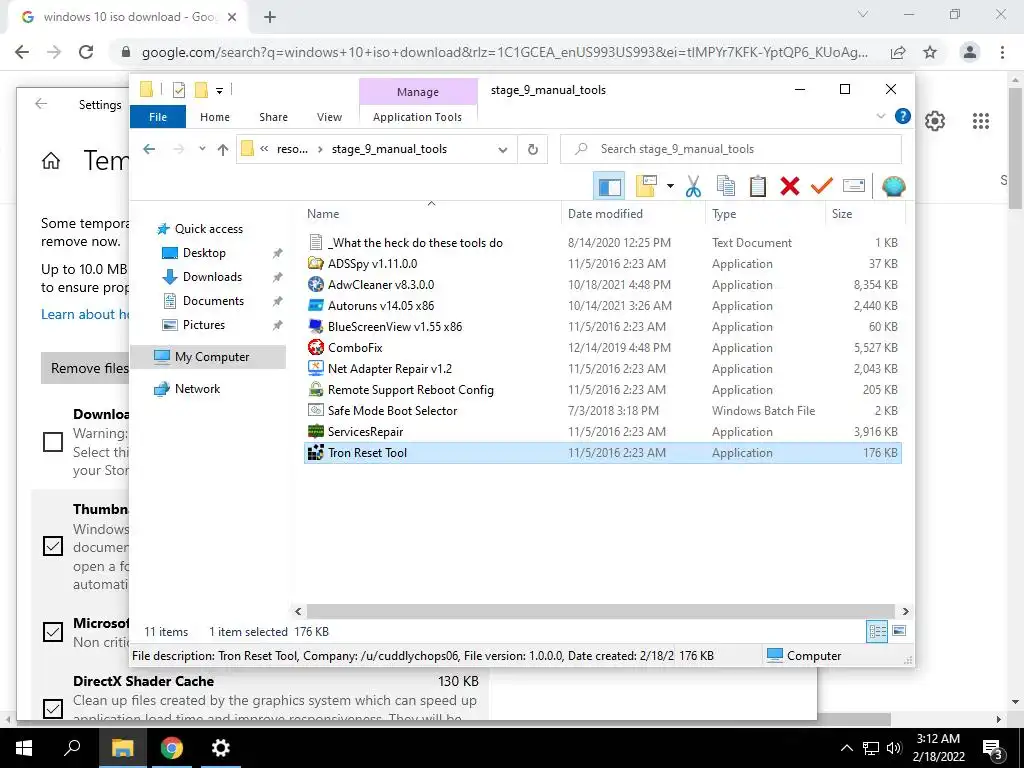Click the Chrome address bar URL

pos(505,52)
